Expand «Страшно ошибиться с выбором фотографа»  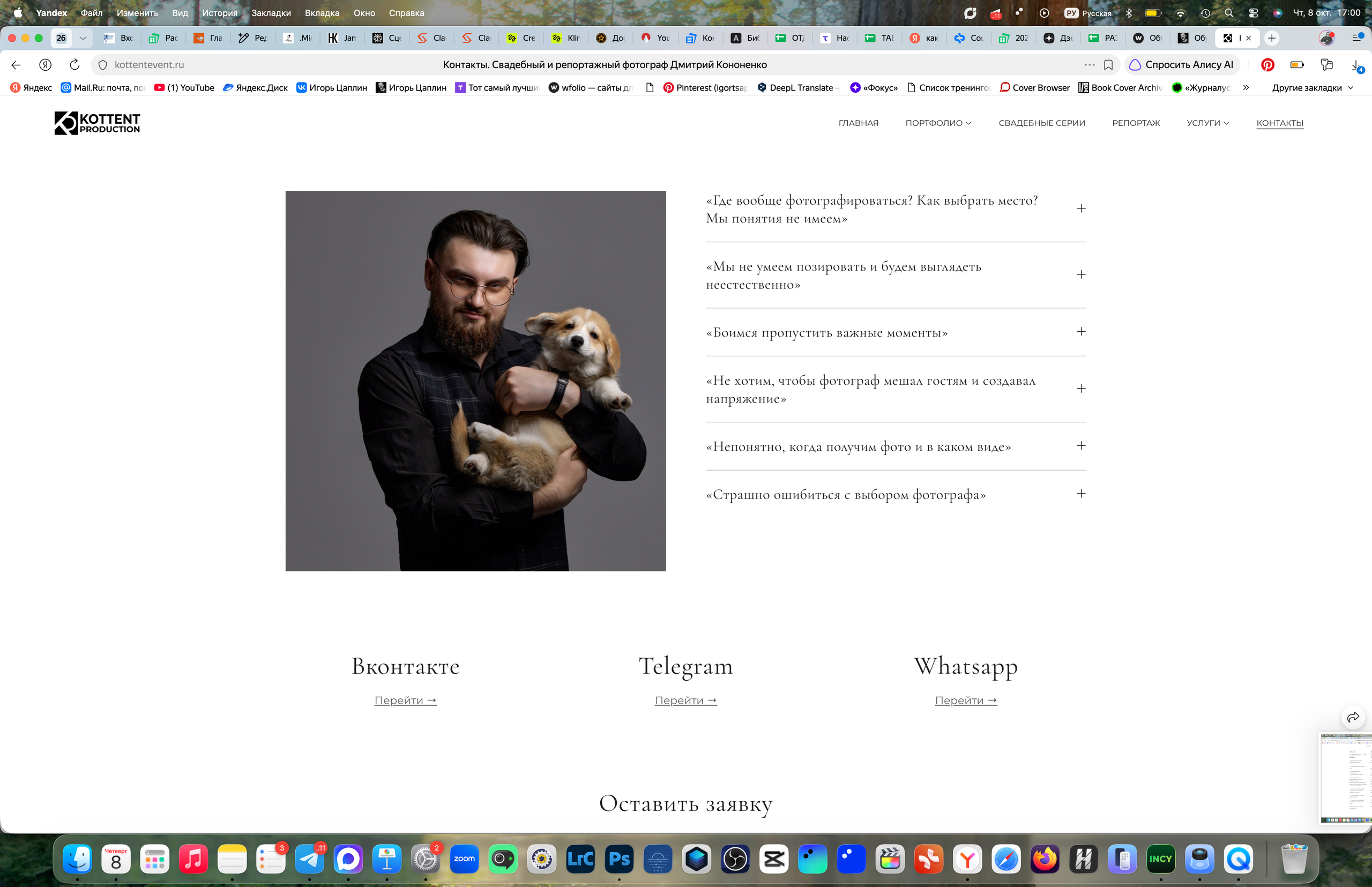point(896,494)
